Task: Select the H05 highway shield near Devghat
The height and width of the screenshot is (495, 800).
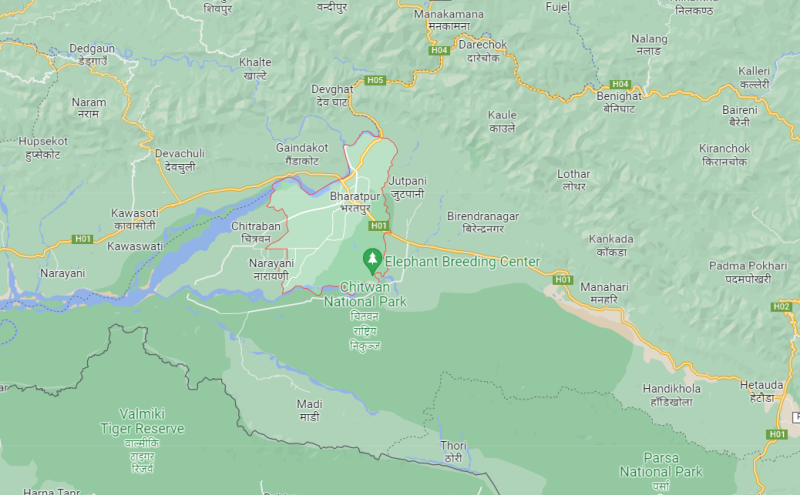Action: coord(375,80)
